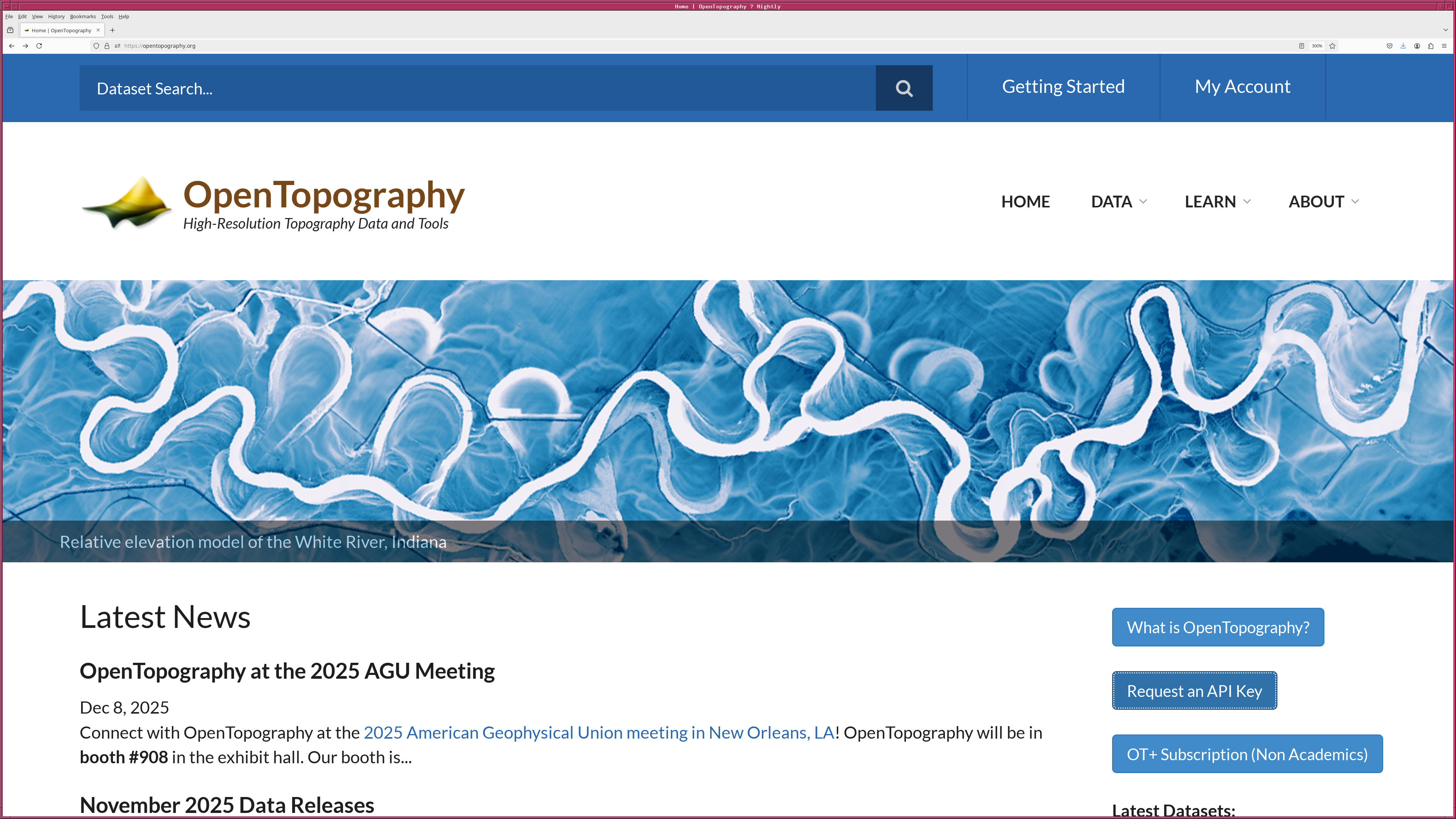
Task: Click the Request an API Key button
Action: coord(1194,690)
